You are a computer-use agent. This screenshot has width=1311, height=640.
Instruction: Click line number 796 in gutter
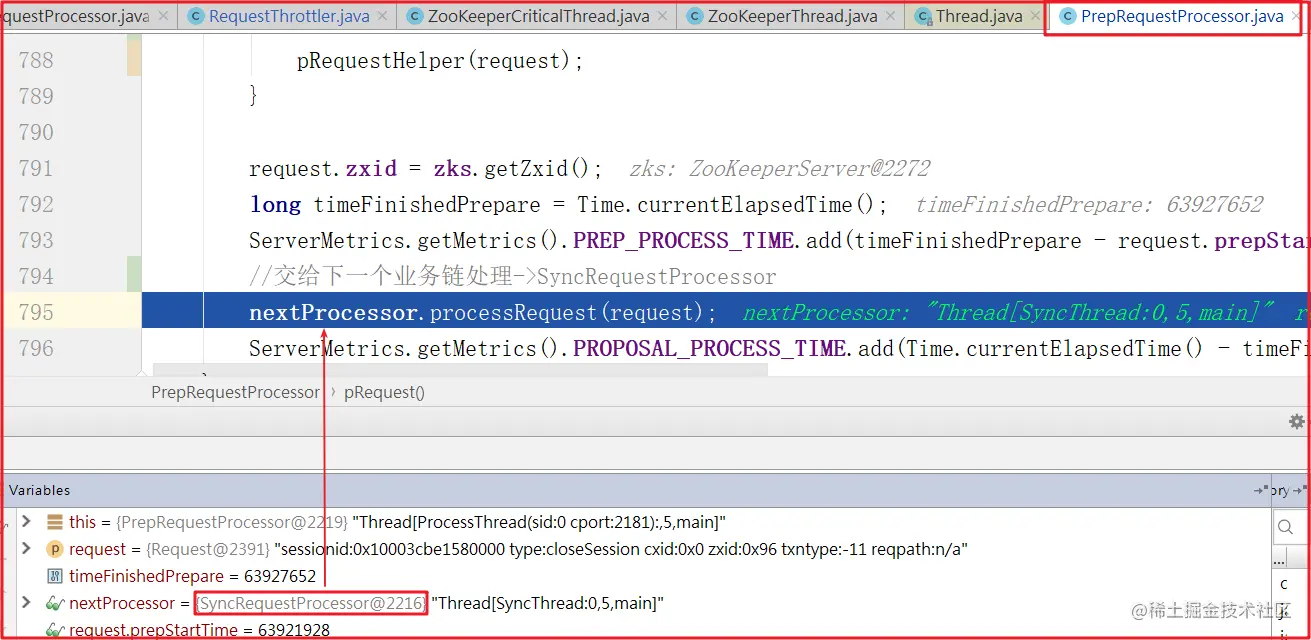click(36, 348)
